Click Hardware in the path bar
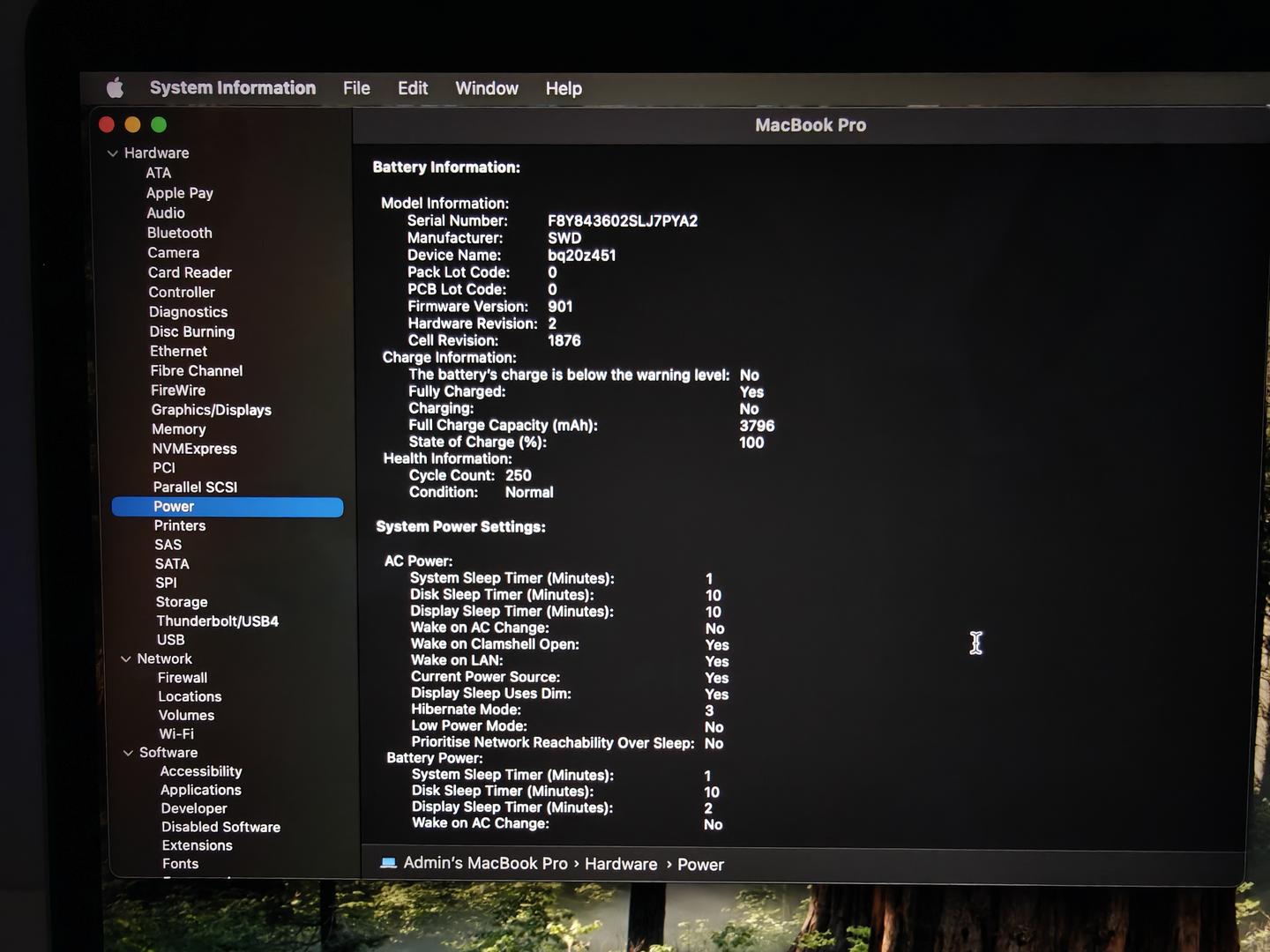The image size is (1270, 952). click(621, 865)
